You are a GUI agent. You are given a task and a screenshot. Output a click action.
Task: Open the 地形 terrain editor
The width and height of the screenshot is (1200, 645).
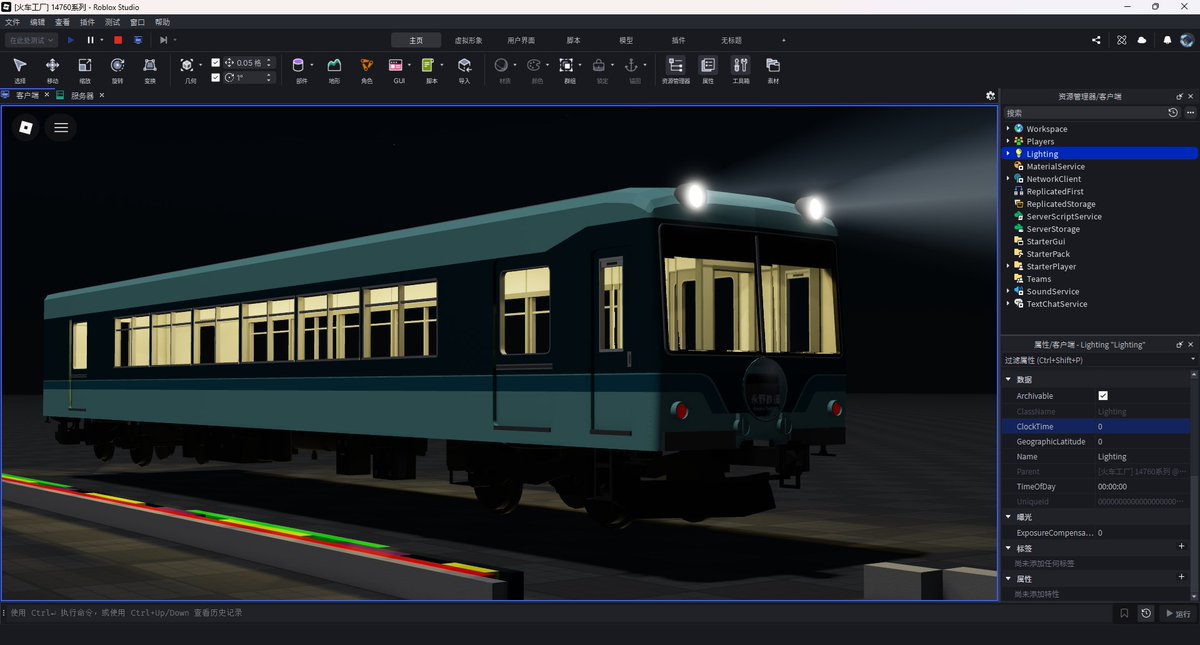(x=334, y=69)
